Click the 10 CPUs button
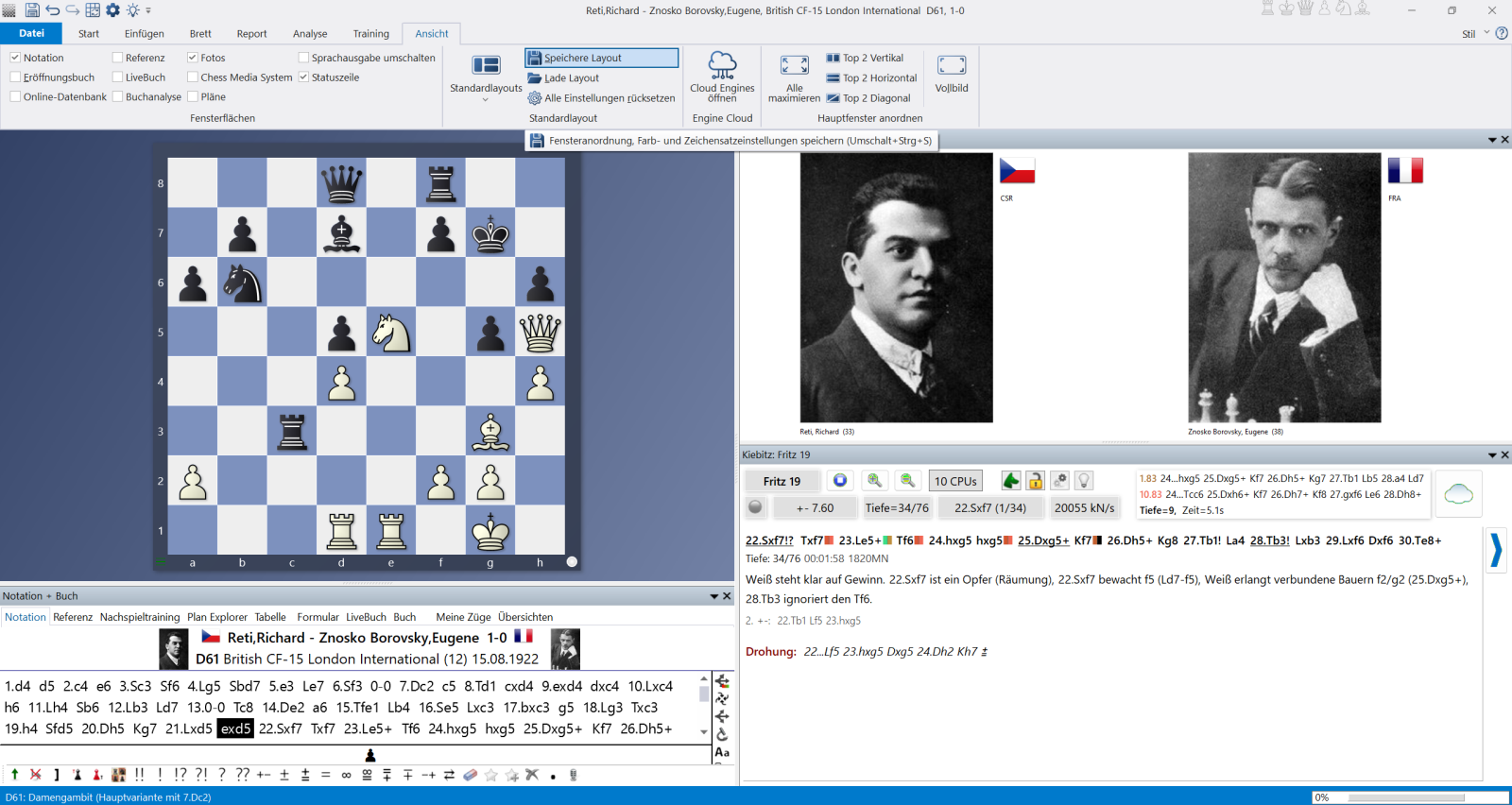Screen dimensions: 1512x805 click(955, 481)
